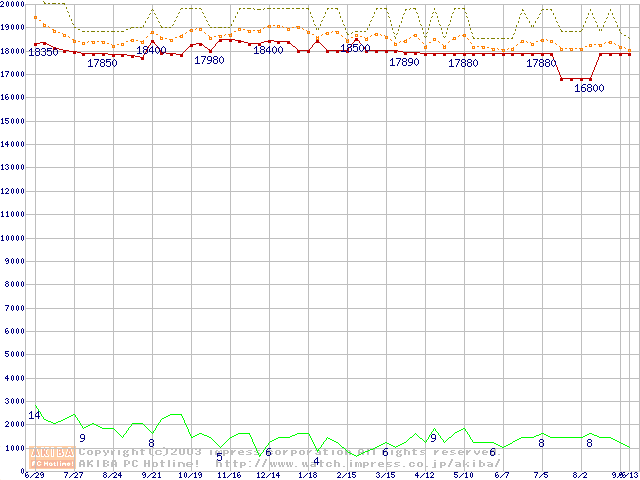
Task: Select the 18500 peak price label
Action: [355, 48]
